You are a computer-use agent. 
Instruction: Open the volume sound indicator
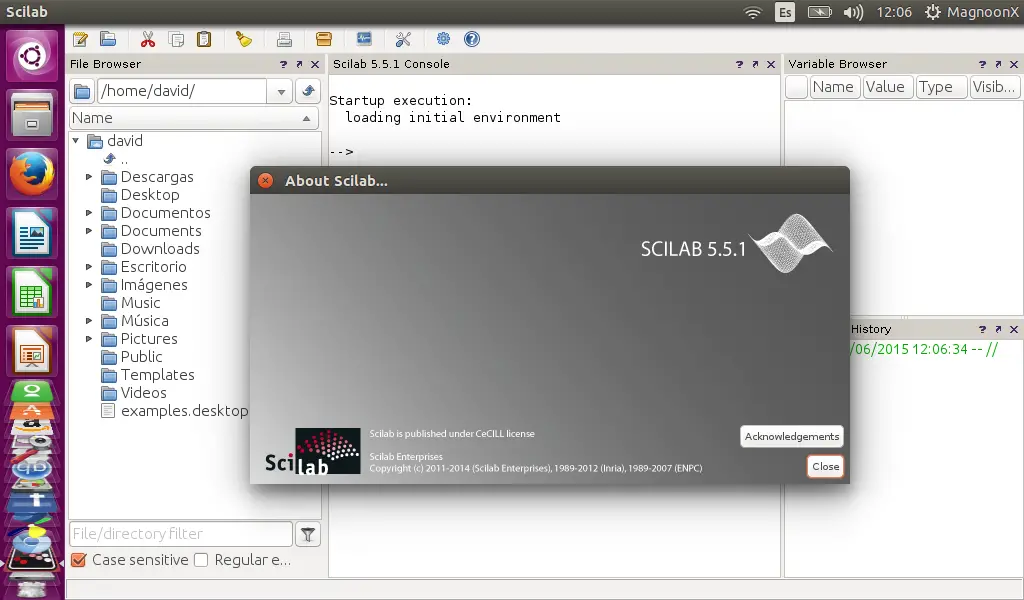(x=853, y=12)
